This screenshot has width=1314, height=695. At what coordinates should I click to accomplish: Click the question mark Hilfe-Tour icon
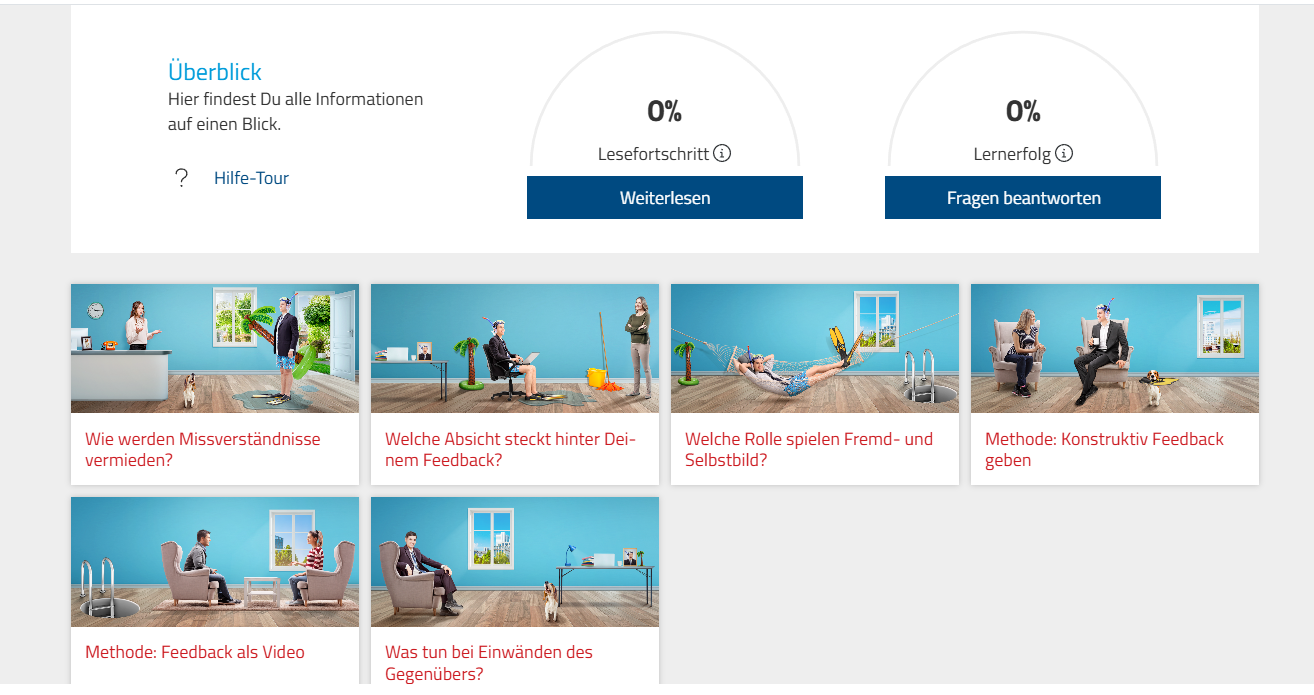(181, 178)
